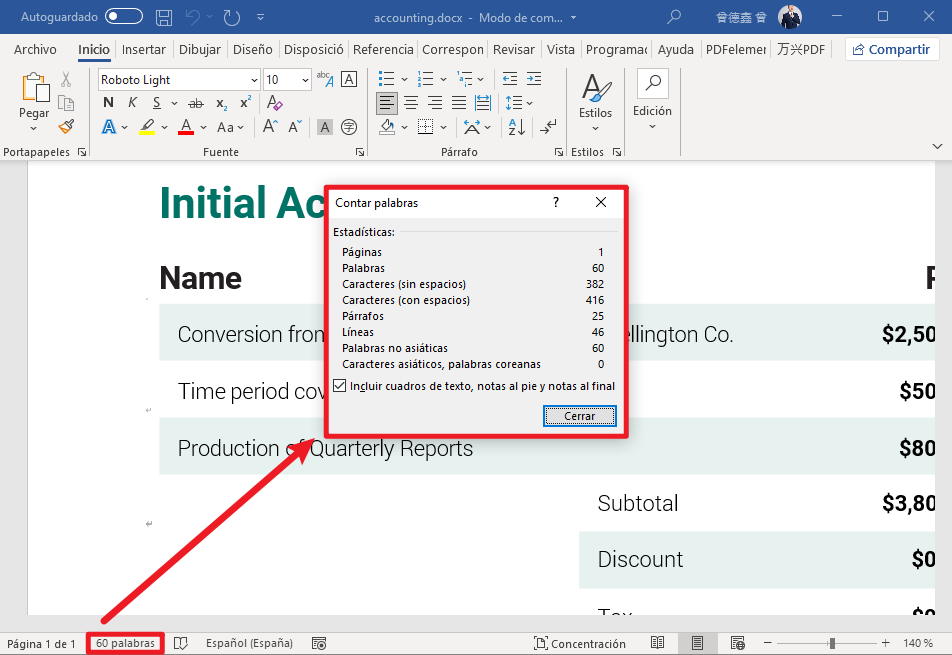The image size is (952, 655).
Task: Click the Cerrar button in dialog
Action: pyautogui.click(x=580, y=416)
